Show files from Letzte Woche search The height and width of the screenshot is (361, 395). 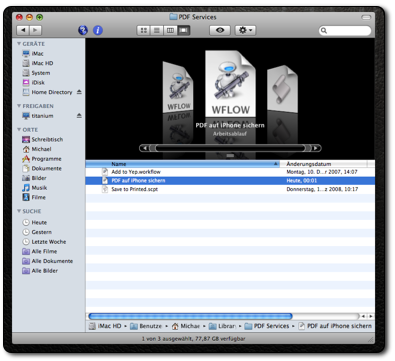pyautogui.click(x=44, y=242)
